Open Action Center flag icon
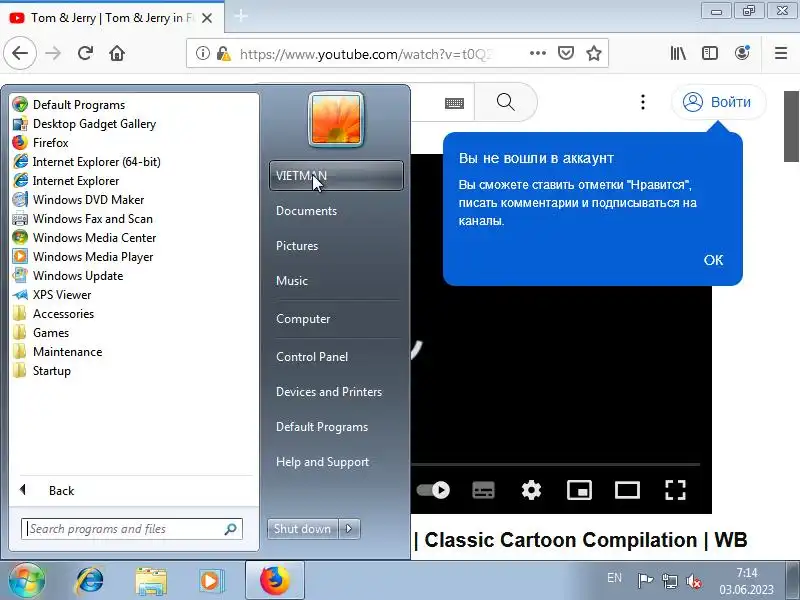800x600 pixels. (x=645, y=581)
